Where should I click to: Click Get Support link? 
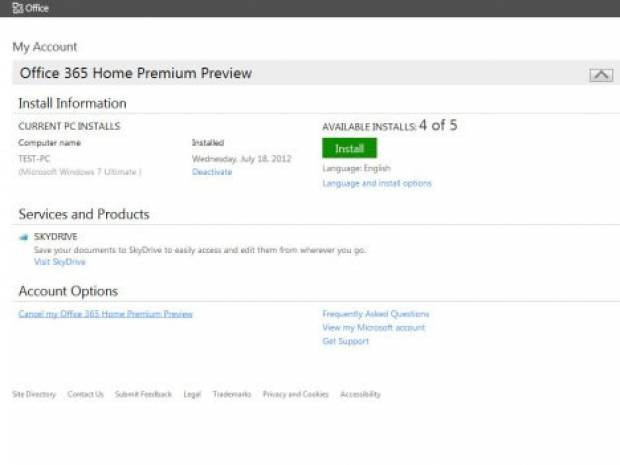(346, 341)
